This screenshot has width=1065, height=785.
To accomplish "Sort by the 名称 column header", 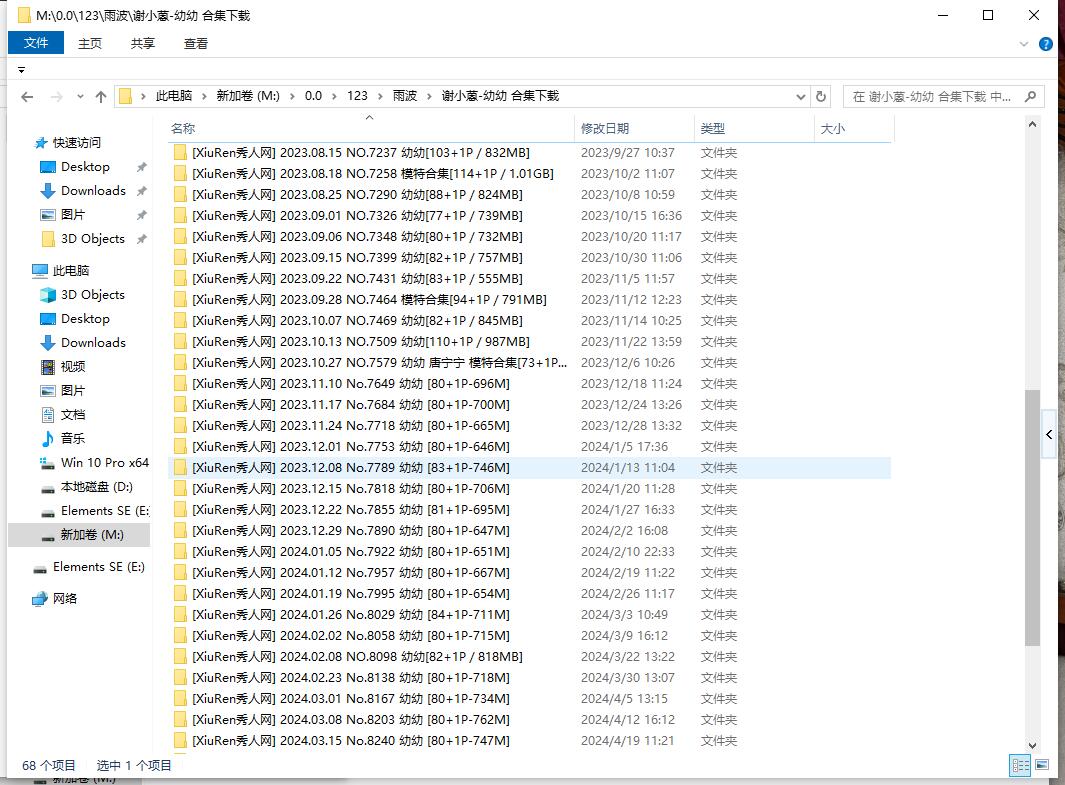I will (370, 128).
